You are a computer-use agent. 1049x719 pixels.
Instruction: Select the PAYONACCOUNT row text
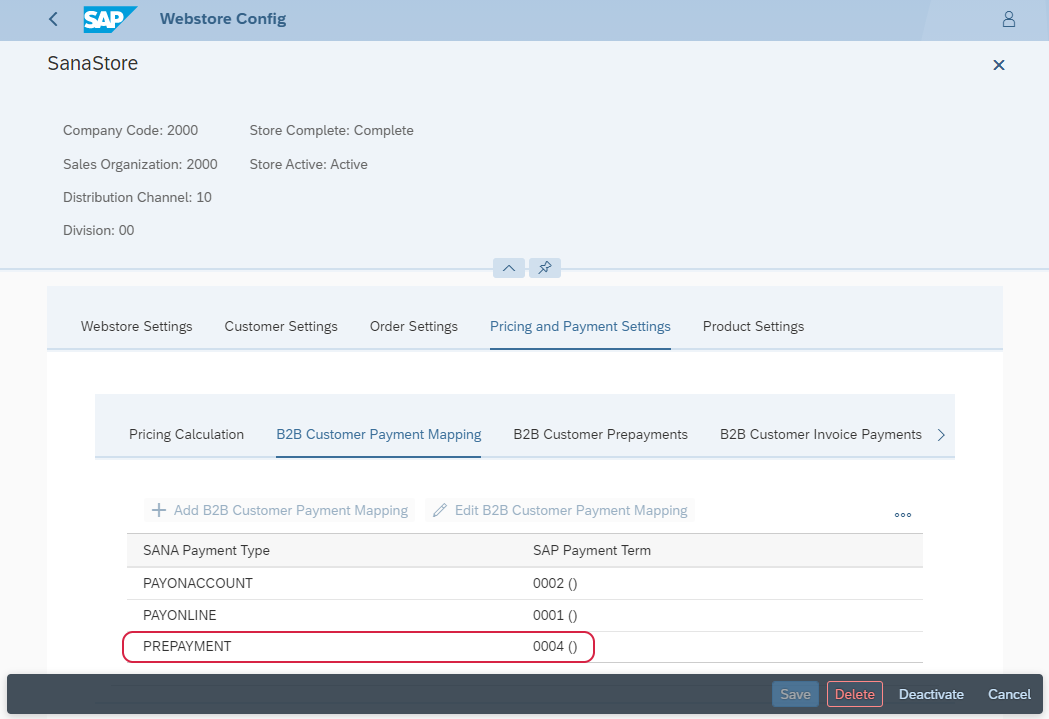pos(198,583)
